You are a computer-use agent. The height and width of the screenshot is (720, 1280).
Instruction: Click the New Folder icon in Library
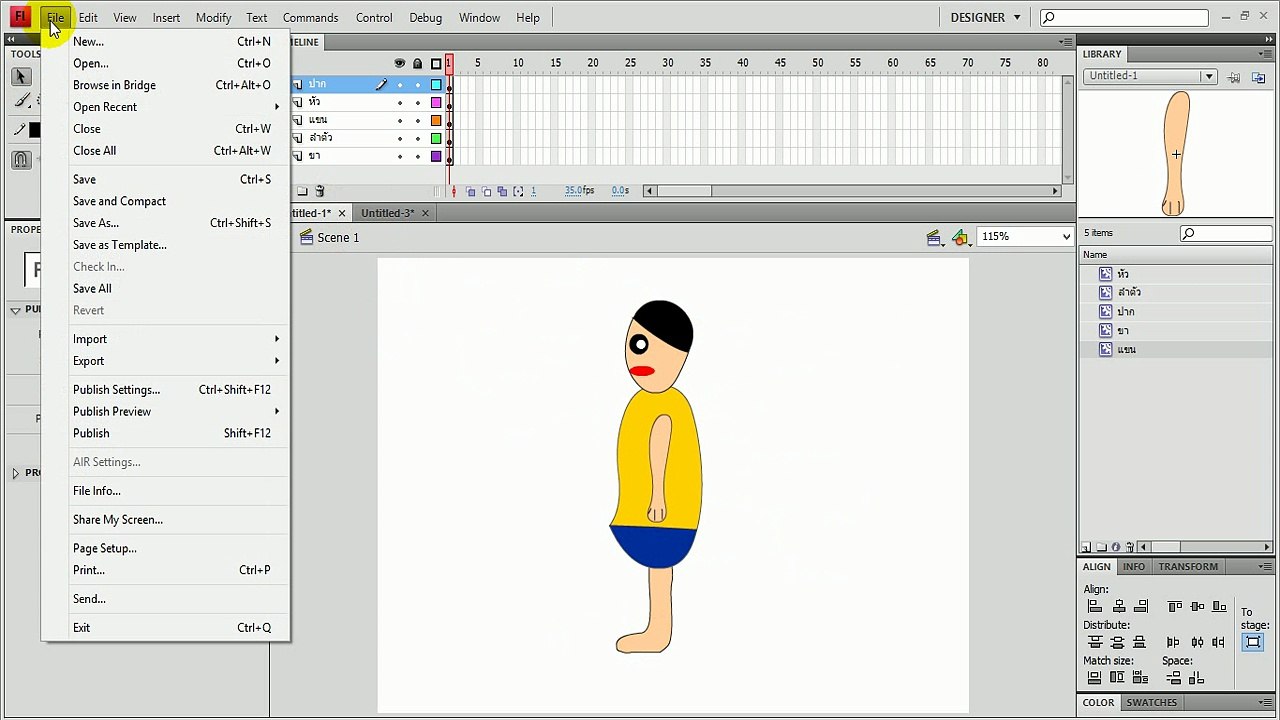tap(1101, 547)
